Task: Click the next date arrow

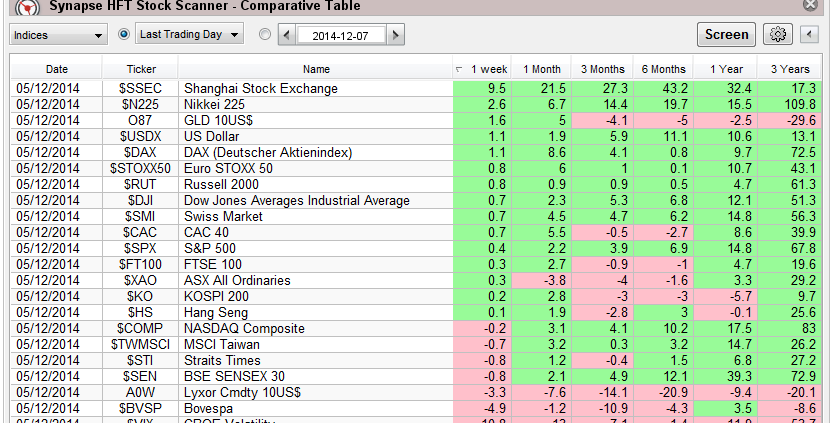Action: click(395, 35)
